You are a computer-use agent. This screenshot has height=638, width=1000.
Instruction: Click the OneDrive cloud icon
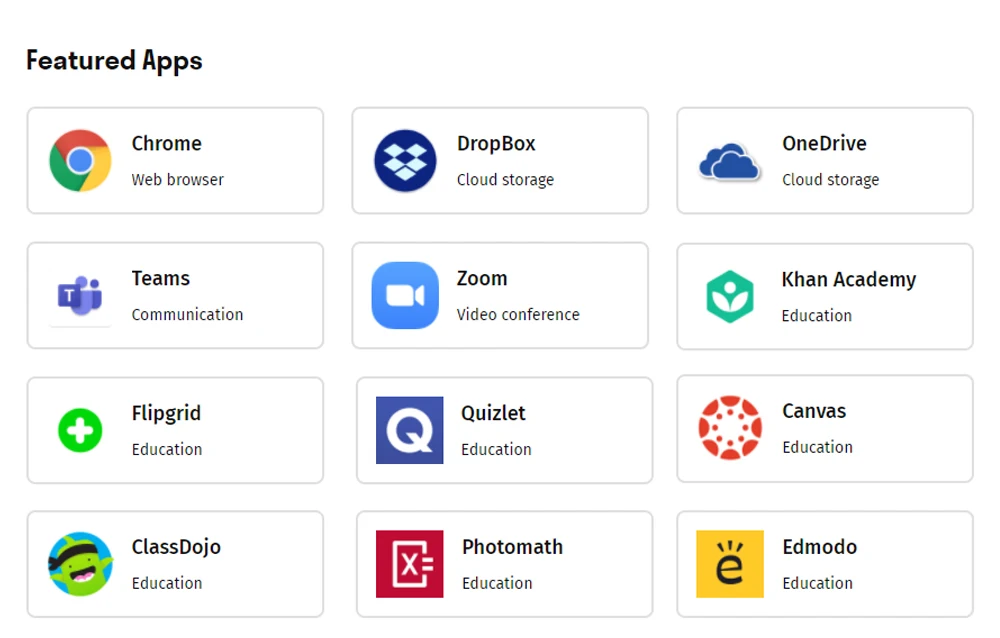(730, 161)
